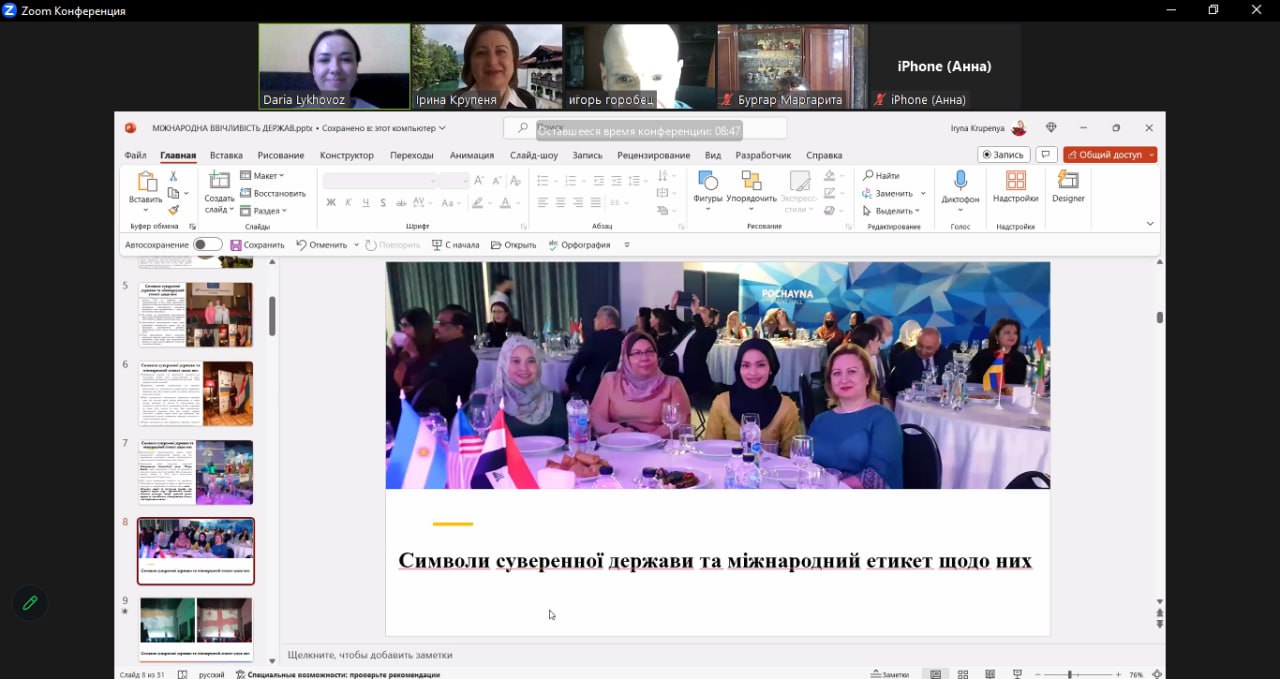Click the Zoom annotation pencil button
Image resolution: width=1280 pixels, height=679 pixels.
point(30,603)
